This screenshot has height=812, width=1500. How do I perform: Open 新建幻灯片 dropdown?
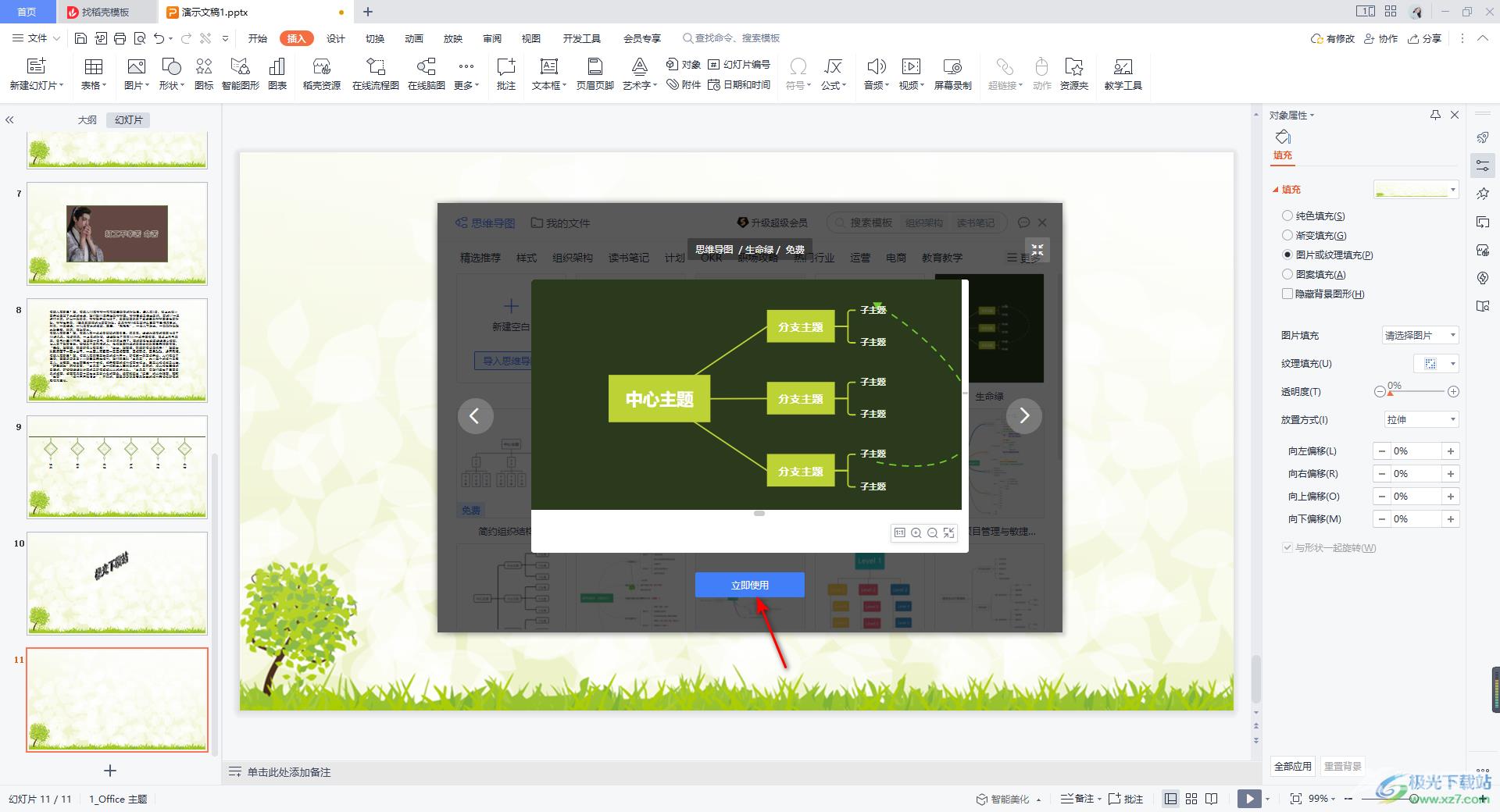36,85
